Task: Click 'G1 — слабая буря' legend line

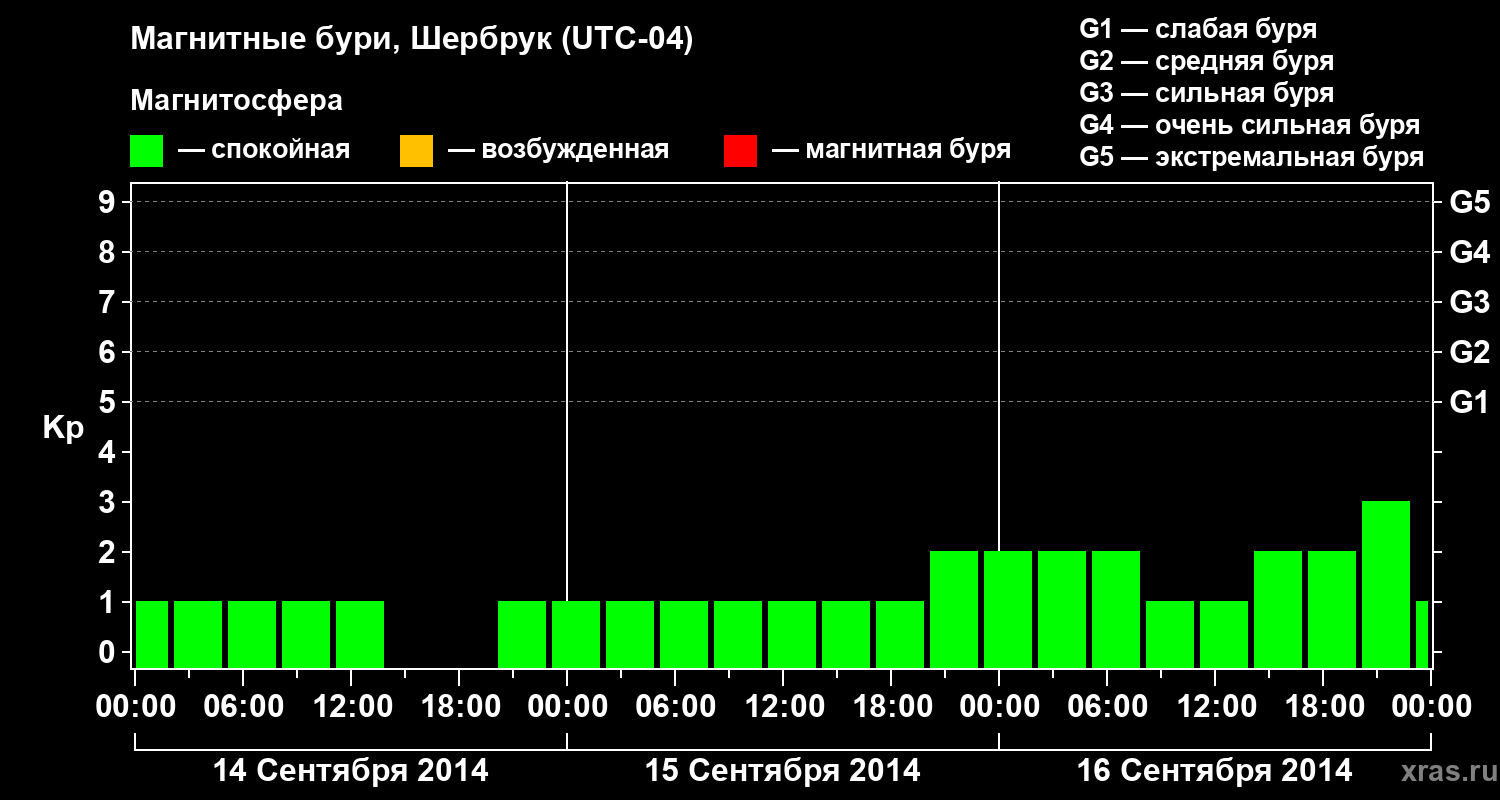Action: [x=1198, y=29]
